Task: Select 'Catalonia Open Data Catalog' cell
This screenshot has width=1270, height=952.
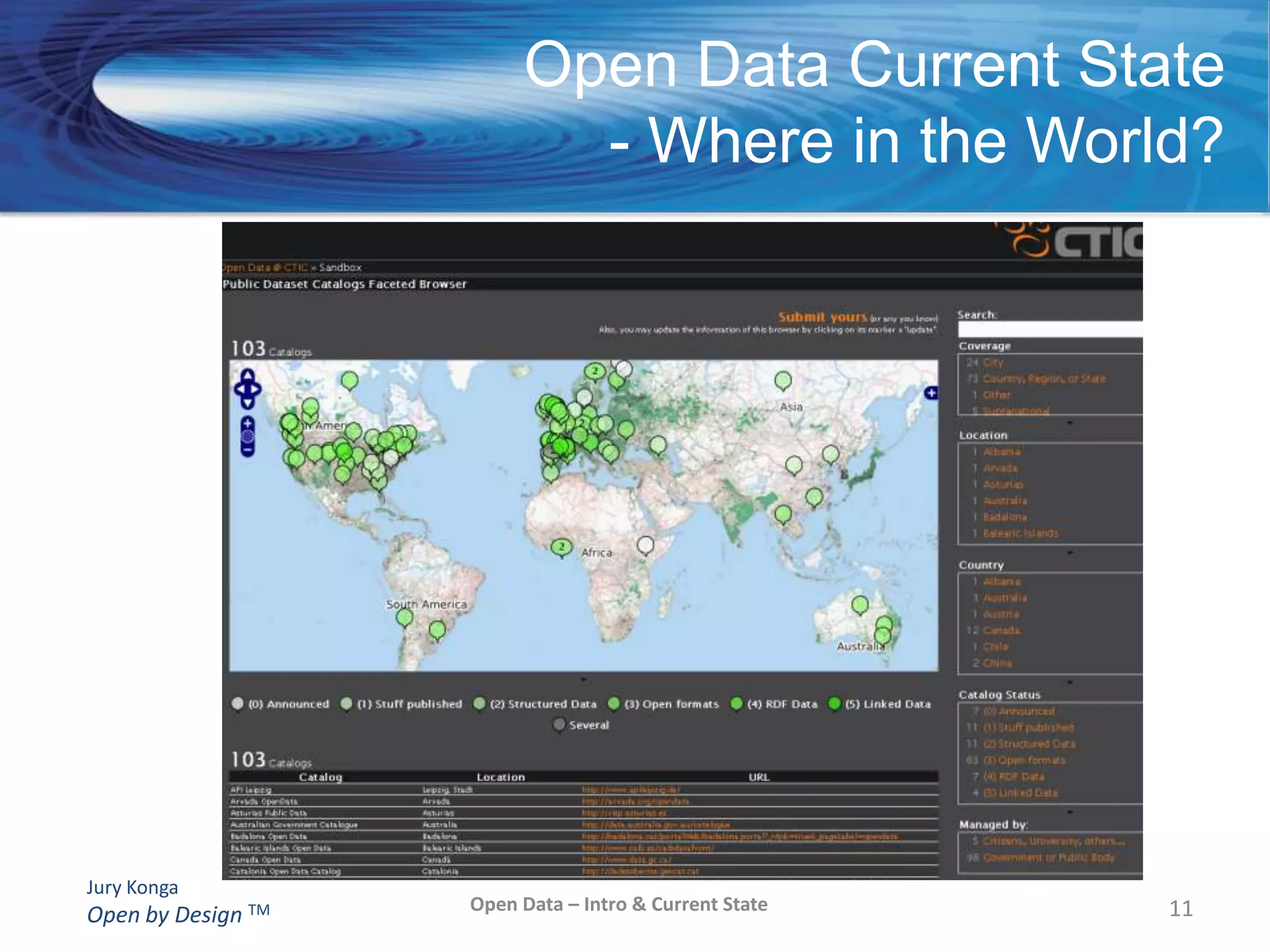Action: (x=285, y=871)
